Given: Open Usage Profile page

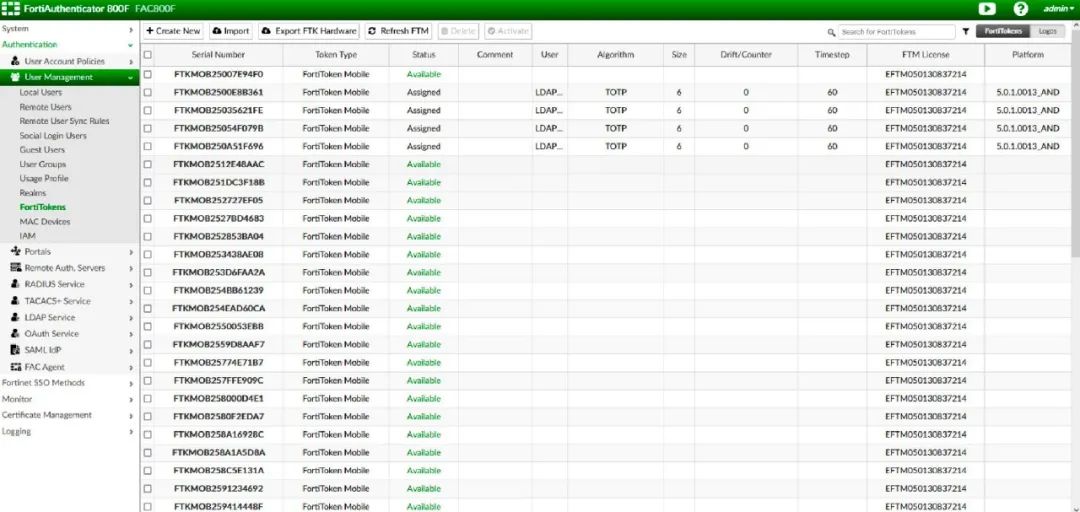Looking at the screenshot, I should [44, 178].
